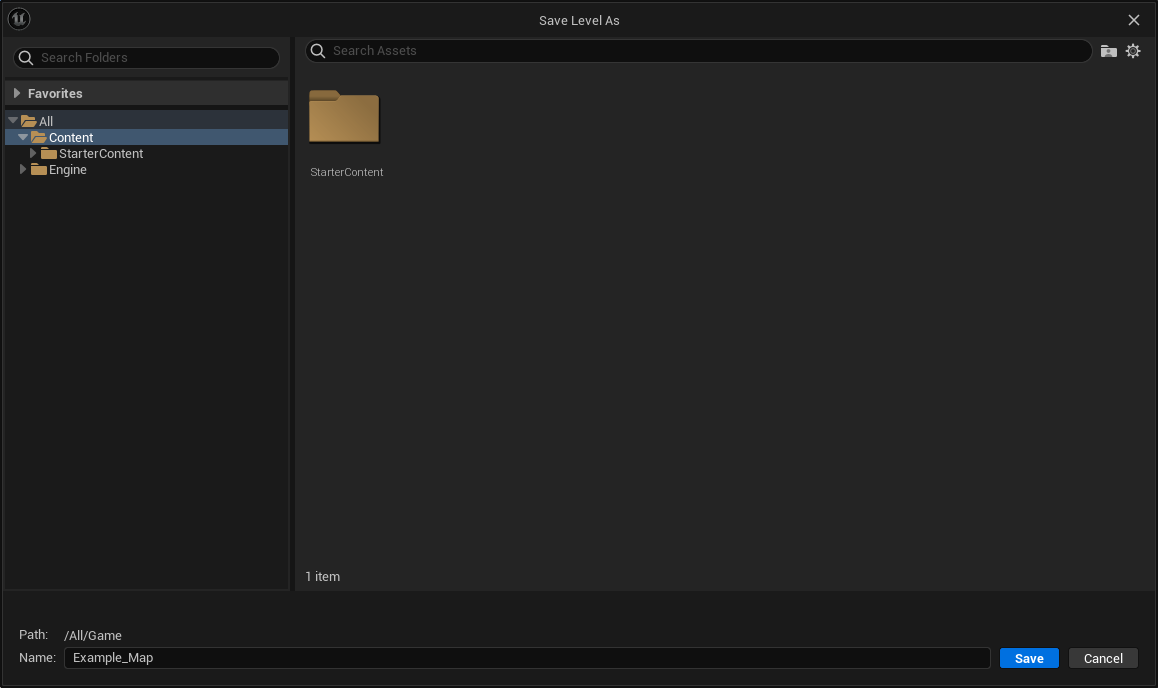1158x688 pixels.
Task: Click the Name field containing Example_Map
Action: 527,658
